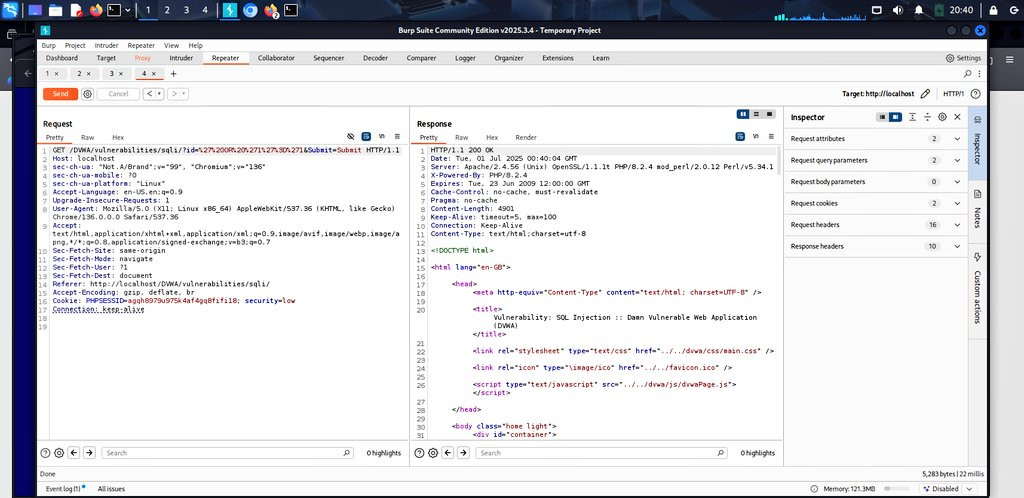Add a new Repeater tab with plus
This screenshot has height=498, width=1024.
pyautogui.click(x=174, y=74)
